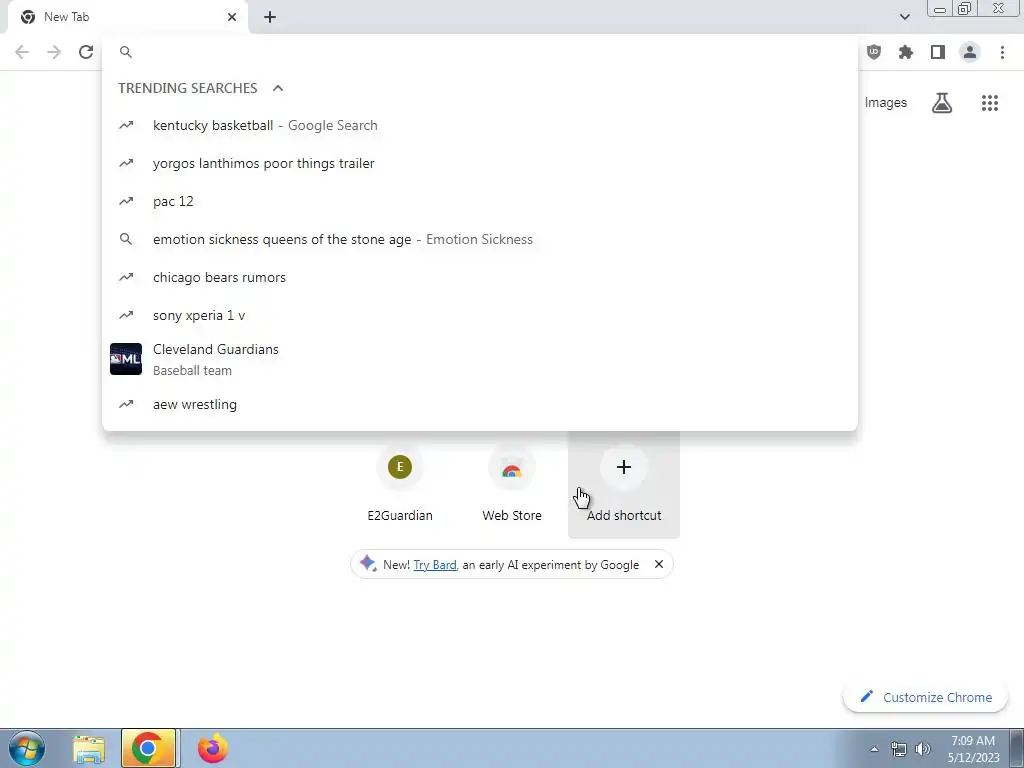1024x768 pixels.
Task: Show hidden system tray icons
Action: click(x=874, y=749)
